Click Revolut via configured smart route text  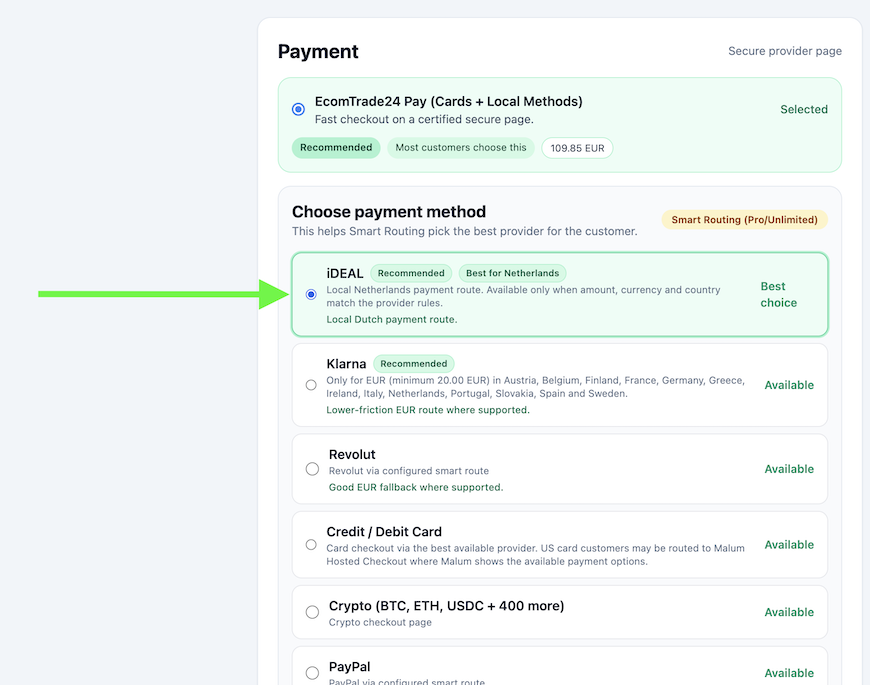[409, 471]
